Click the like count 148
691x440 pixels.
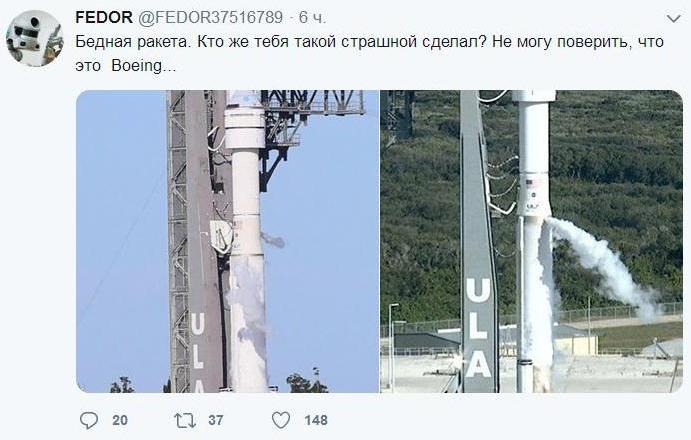click(316, 420)
